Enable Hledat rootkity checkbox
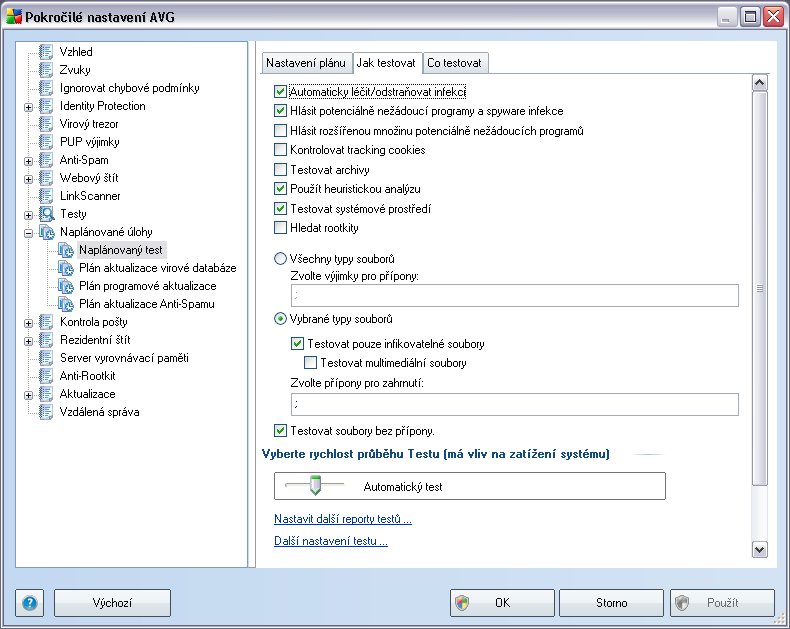This screenshot has width=790, height=629. click(280, 228)
